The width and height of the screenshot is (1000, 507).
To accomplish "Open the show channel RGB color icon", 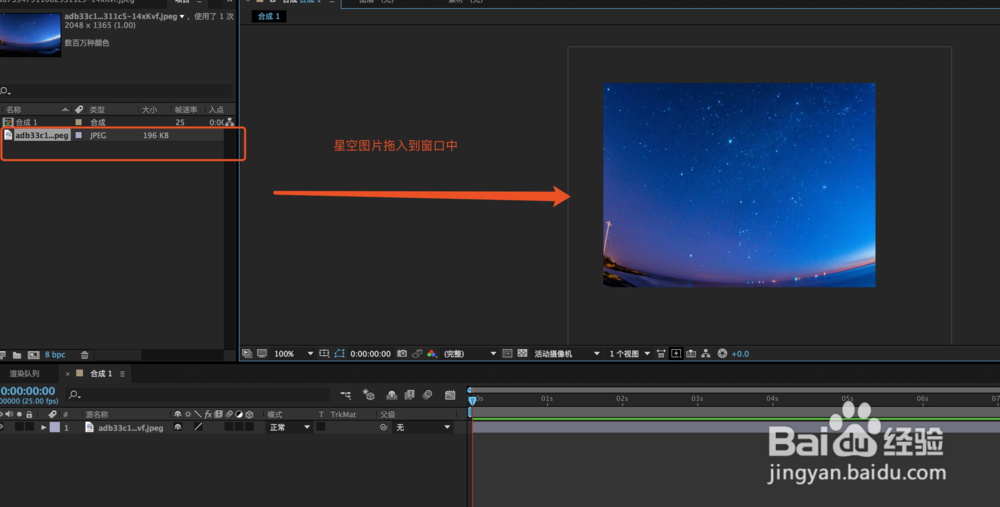I will pos(432,353).
